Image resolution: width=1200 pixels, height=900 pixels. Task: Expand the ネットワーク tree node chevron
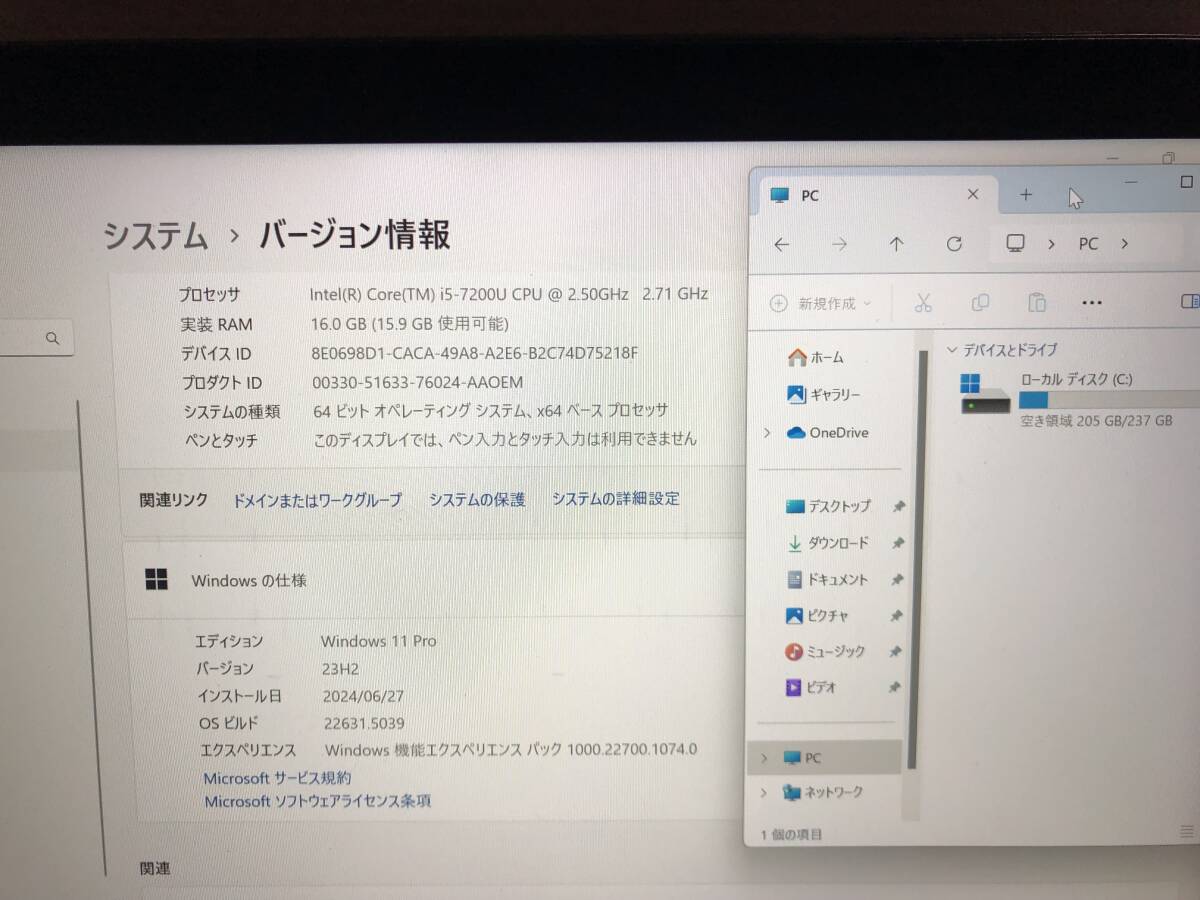(x=764, y=793)
